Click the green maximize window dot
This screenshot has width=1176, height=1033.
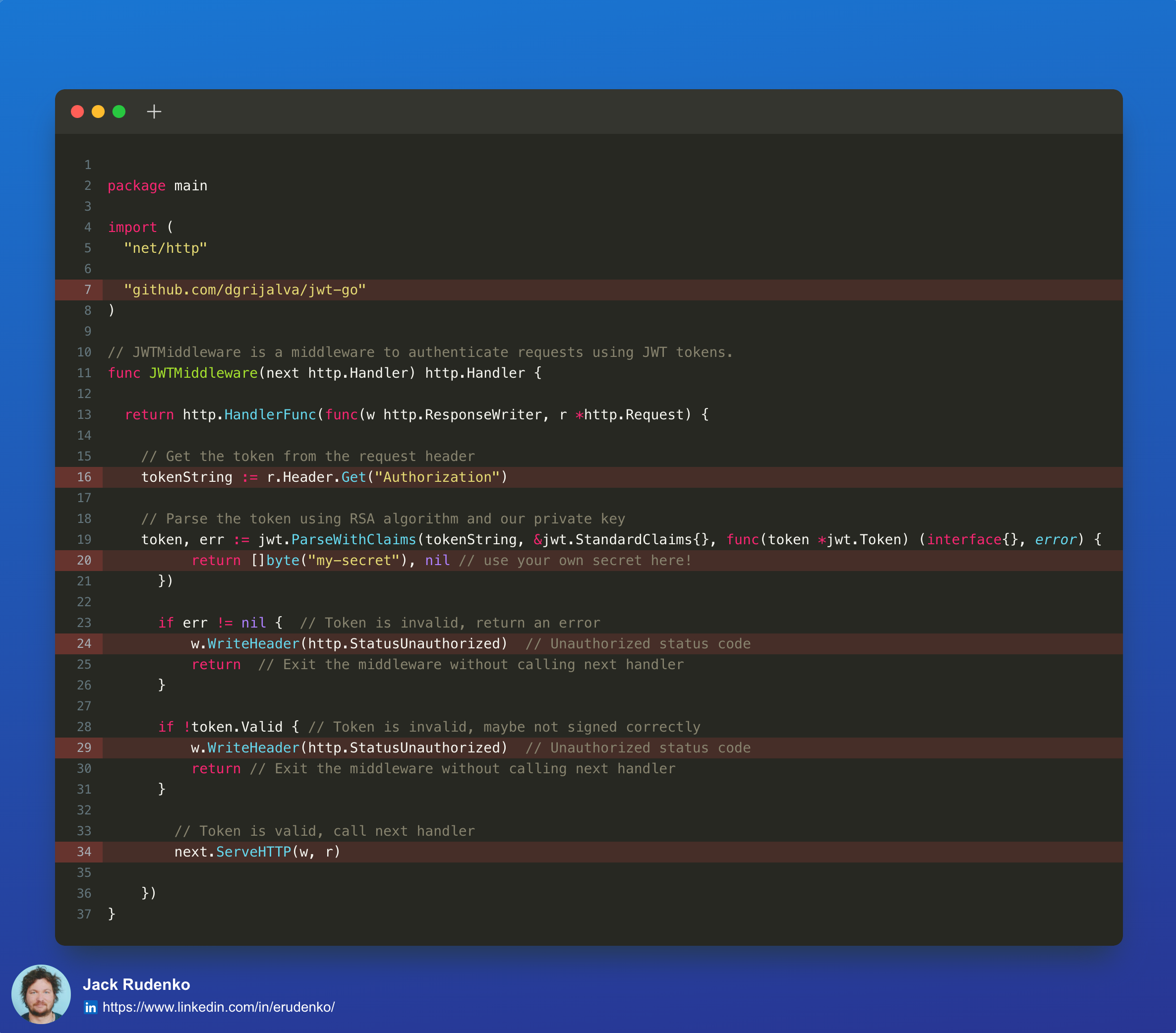click(x=119, y=112)
